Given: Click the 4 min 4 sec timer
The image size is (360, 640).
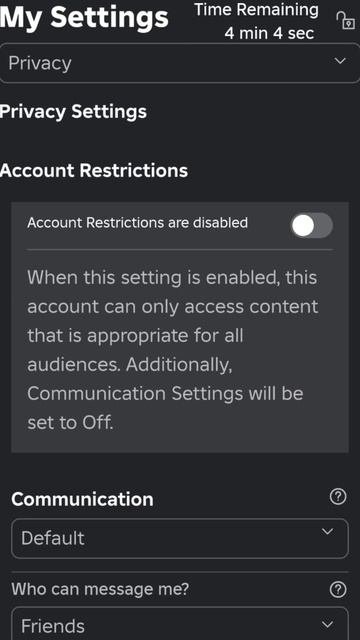Looking at the screenshot, I should [x=269, y=33].
